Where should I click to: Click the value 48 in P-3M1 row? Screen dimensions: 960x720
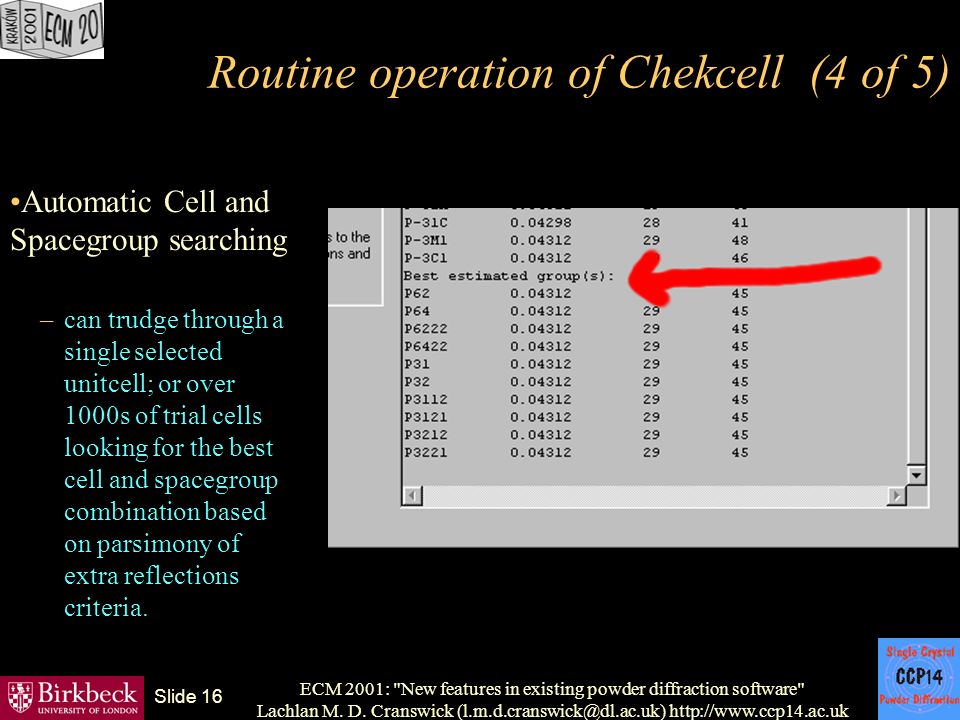(x=740, y=241)
